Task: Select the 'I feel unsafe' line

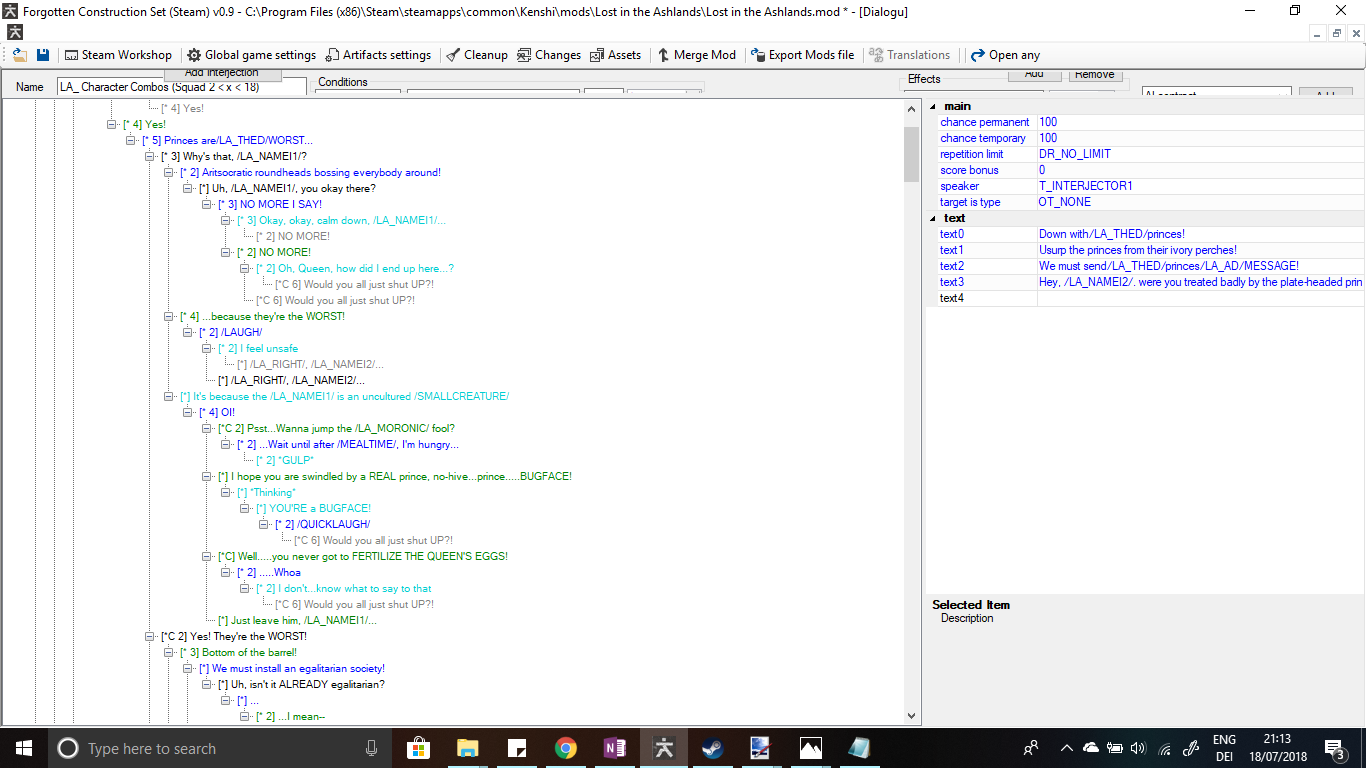Action: (258, 348)
